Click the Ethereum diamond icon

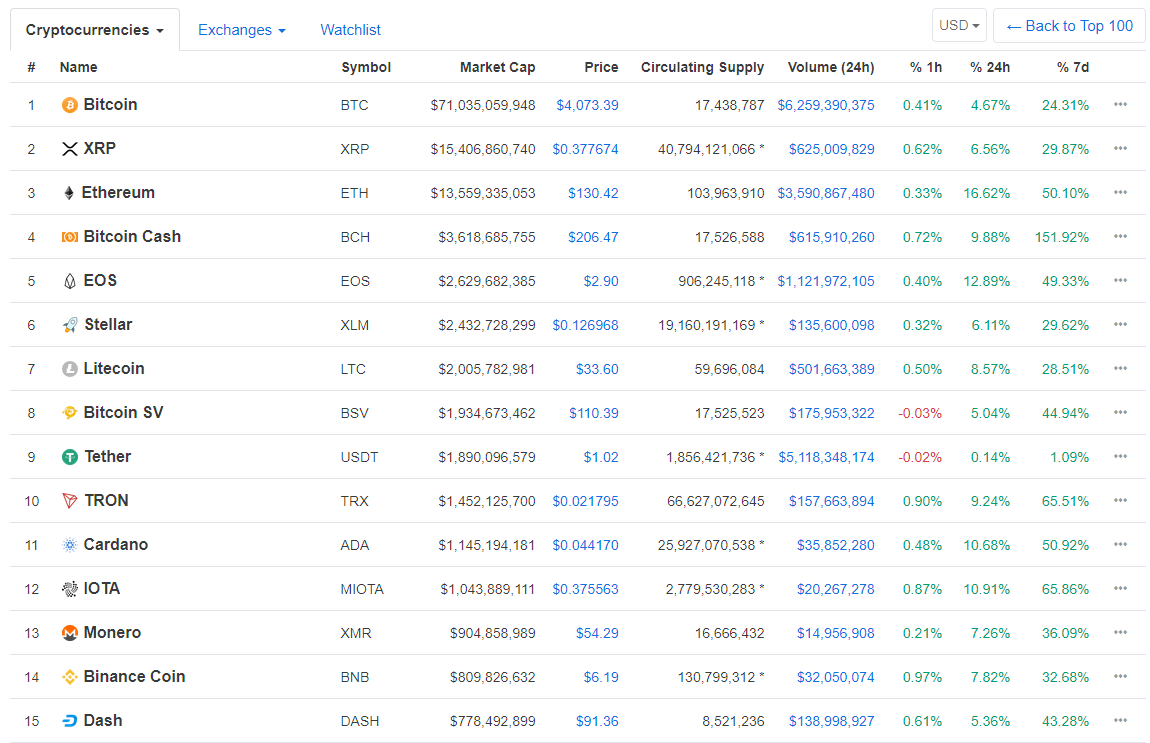pyautogui.click(x=69, y=193)
